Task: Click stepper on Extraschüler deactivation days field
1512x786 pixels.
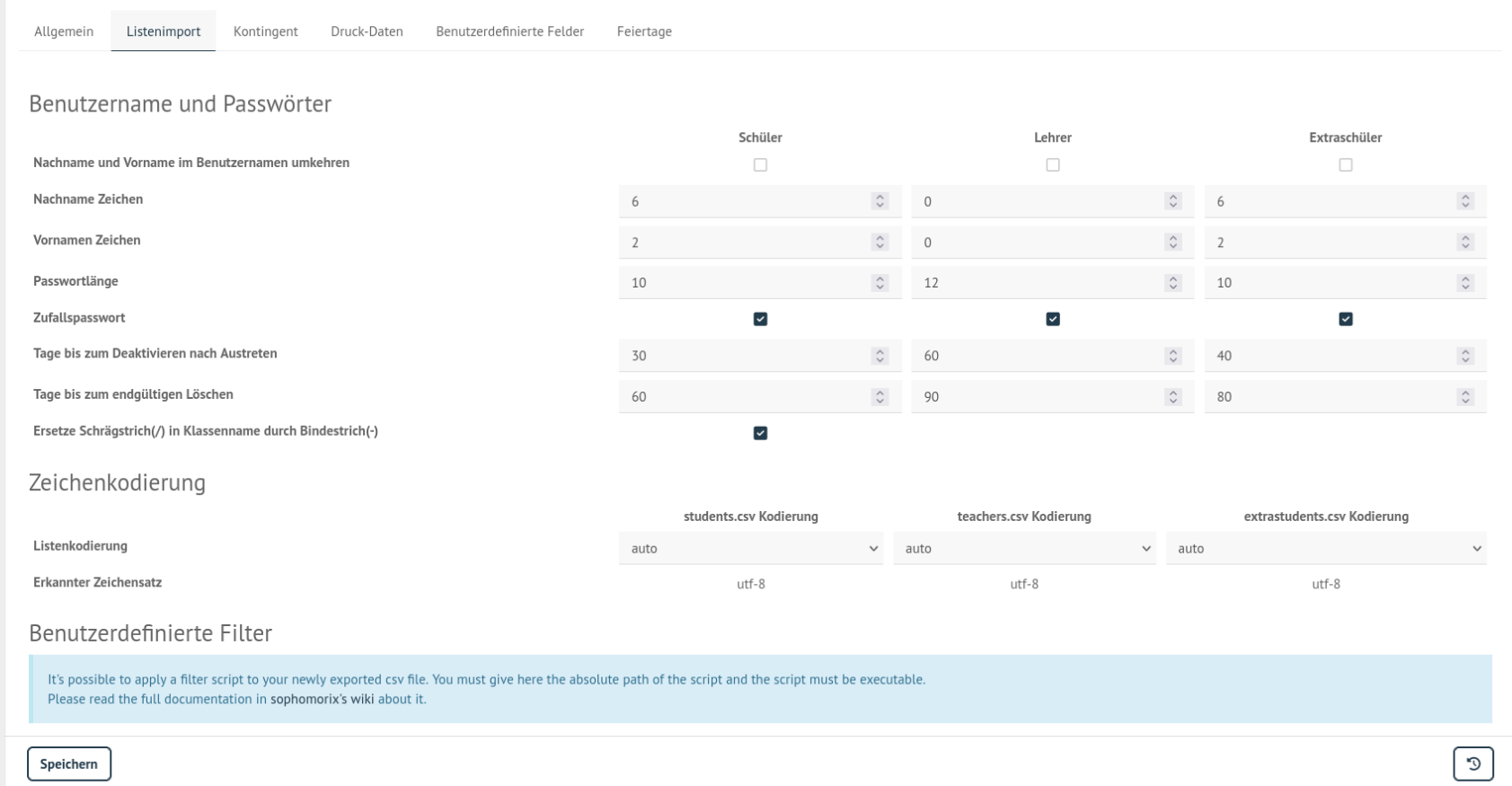Action: pyautogui.click(x=1465, y=356)
